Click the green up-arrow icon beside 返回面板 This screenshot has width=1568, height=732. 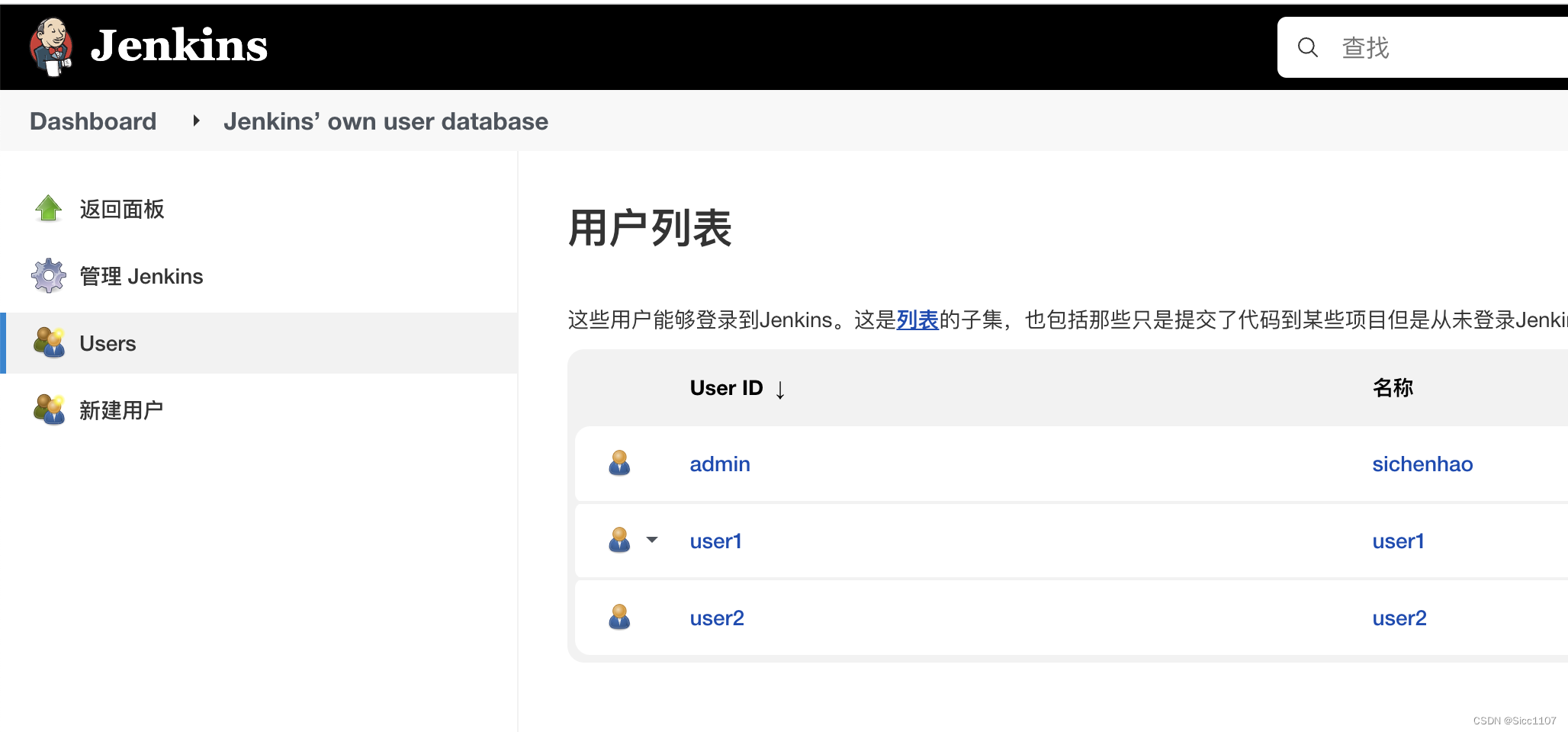[x=49, y=208]
